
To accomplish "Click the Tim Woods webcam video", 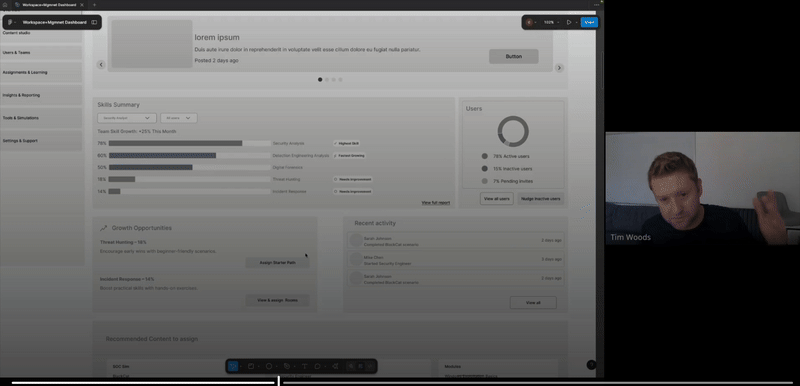I will coord(703,188).
